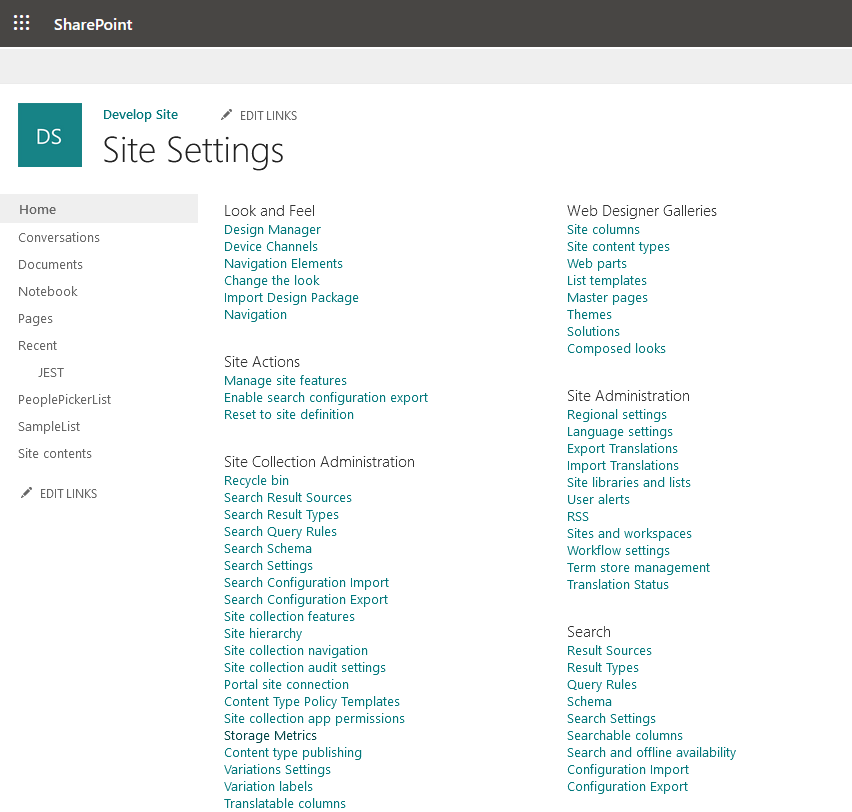The width and height of the screenshot is (852, 812).
Task: Open Site content types
Action: point(618,247)
